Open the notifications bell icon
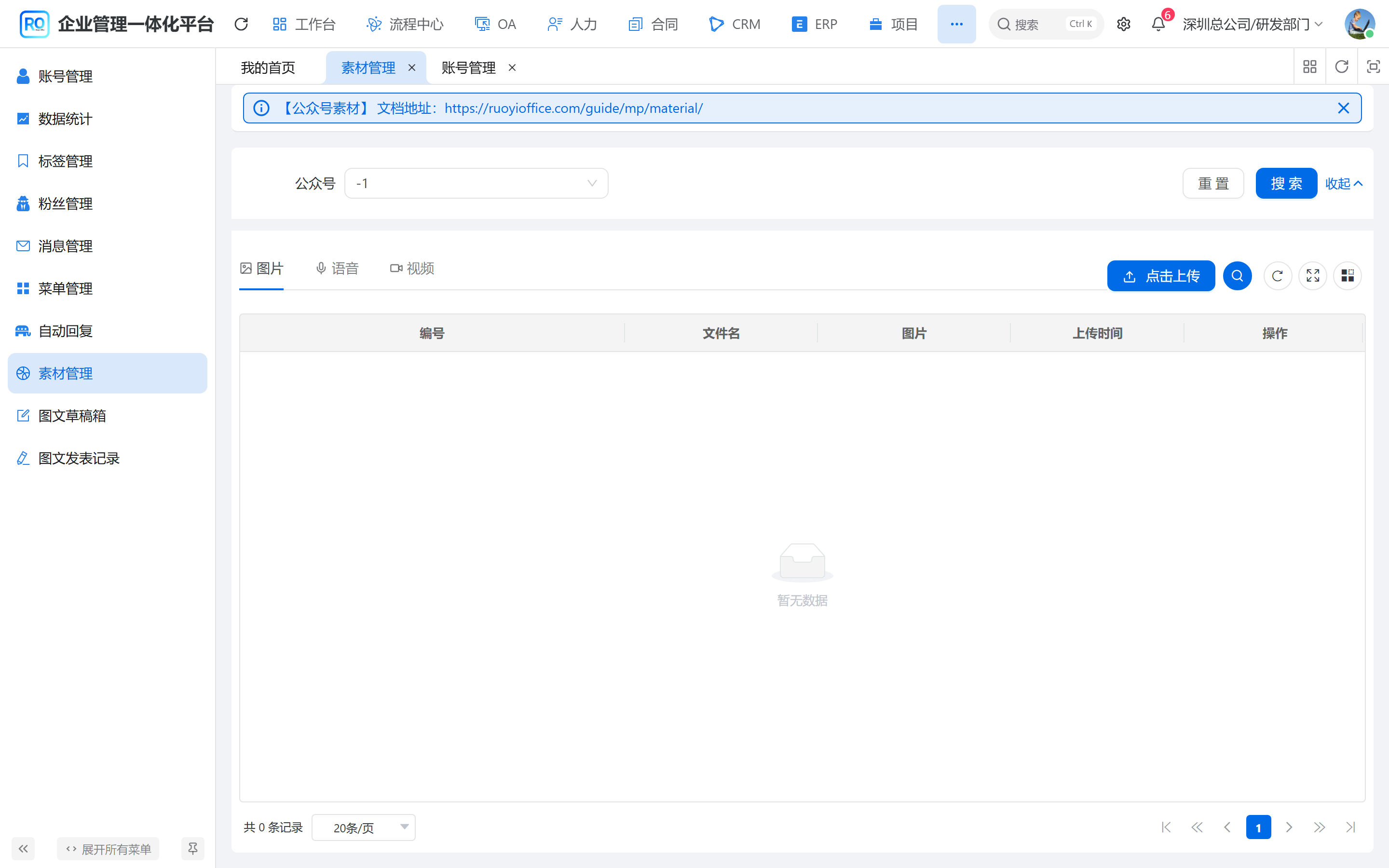The width and height of the screenshot is (1389, 868). (x=1158, y=24)
